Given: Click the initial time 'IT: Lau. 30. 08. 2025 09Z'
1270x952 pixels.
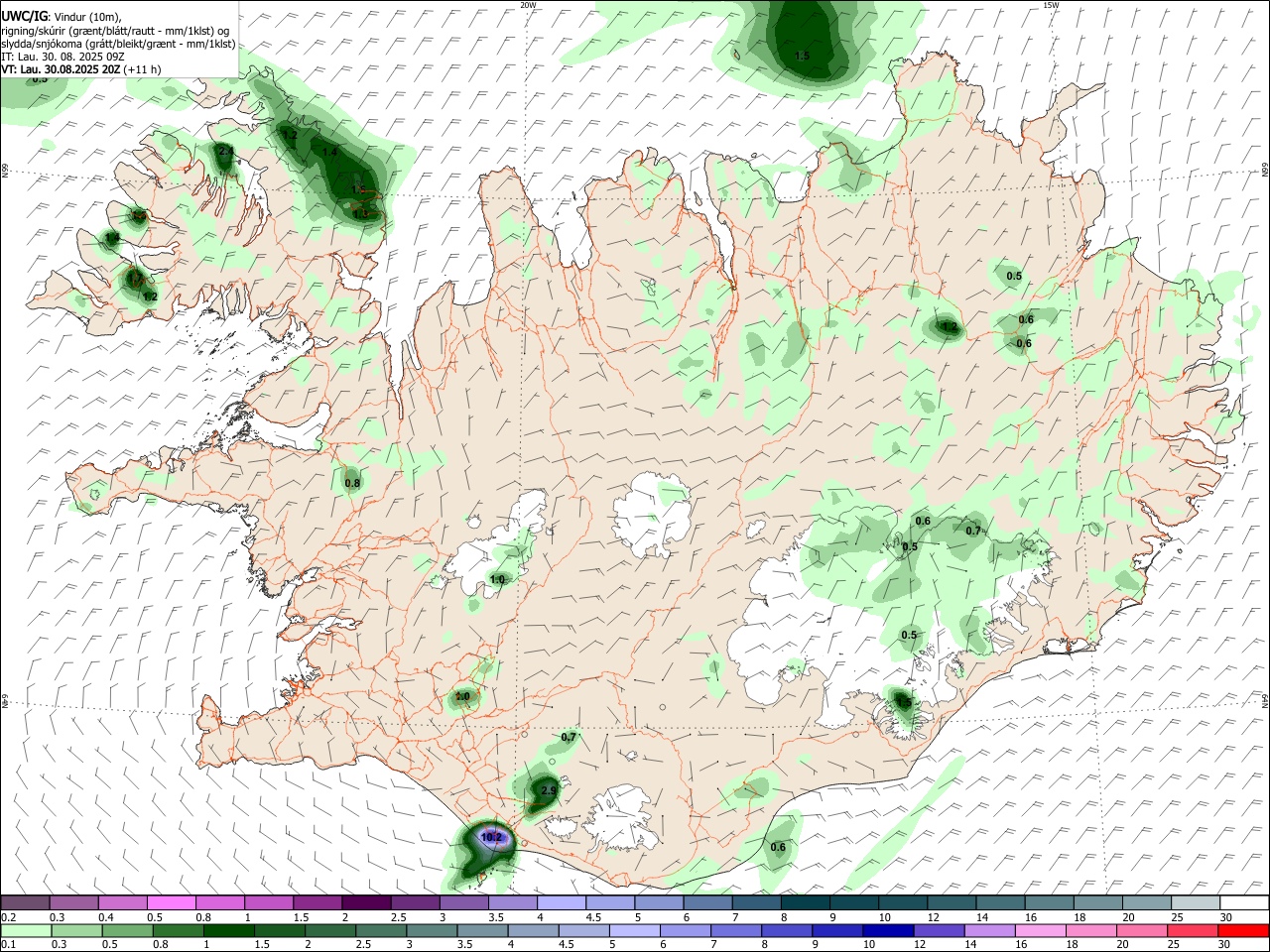Looking at the screenshot, I should pyautogui.click(x=63, y=57).
